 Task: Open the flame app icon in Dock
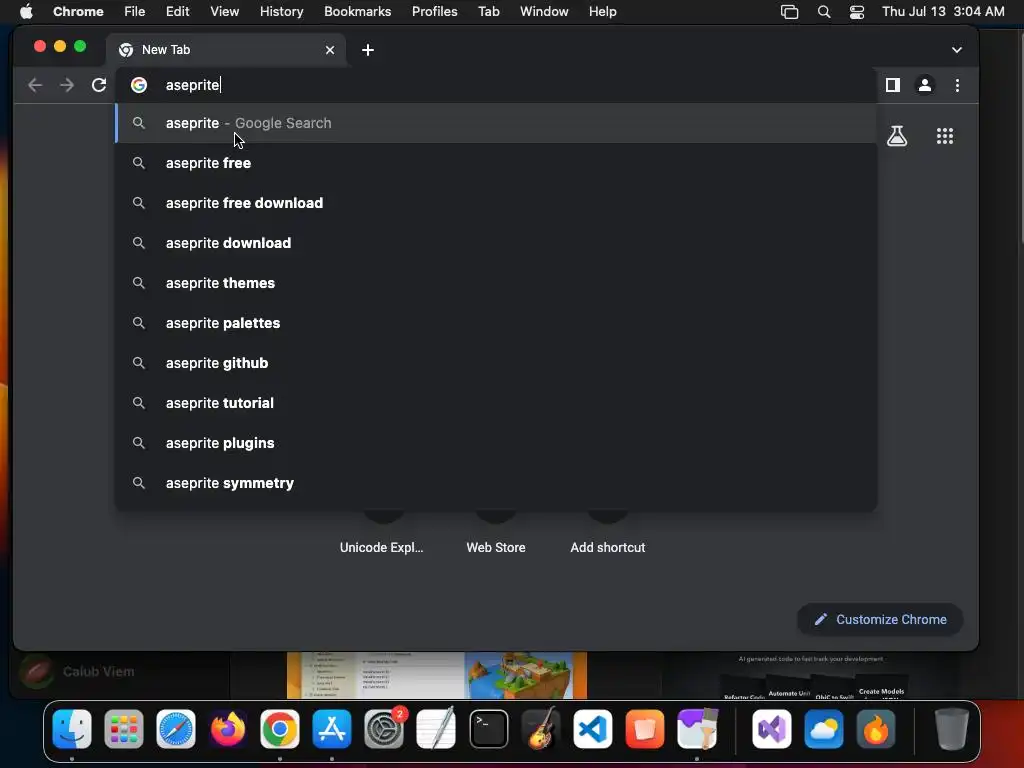click(876, 729)
